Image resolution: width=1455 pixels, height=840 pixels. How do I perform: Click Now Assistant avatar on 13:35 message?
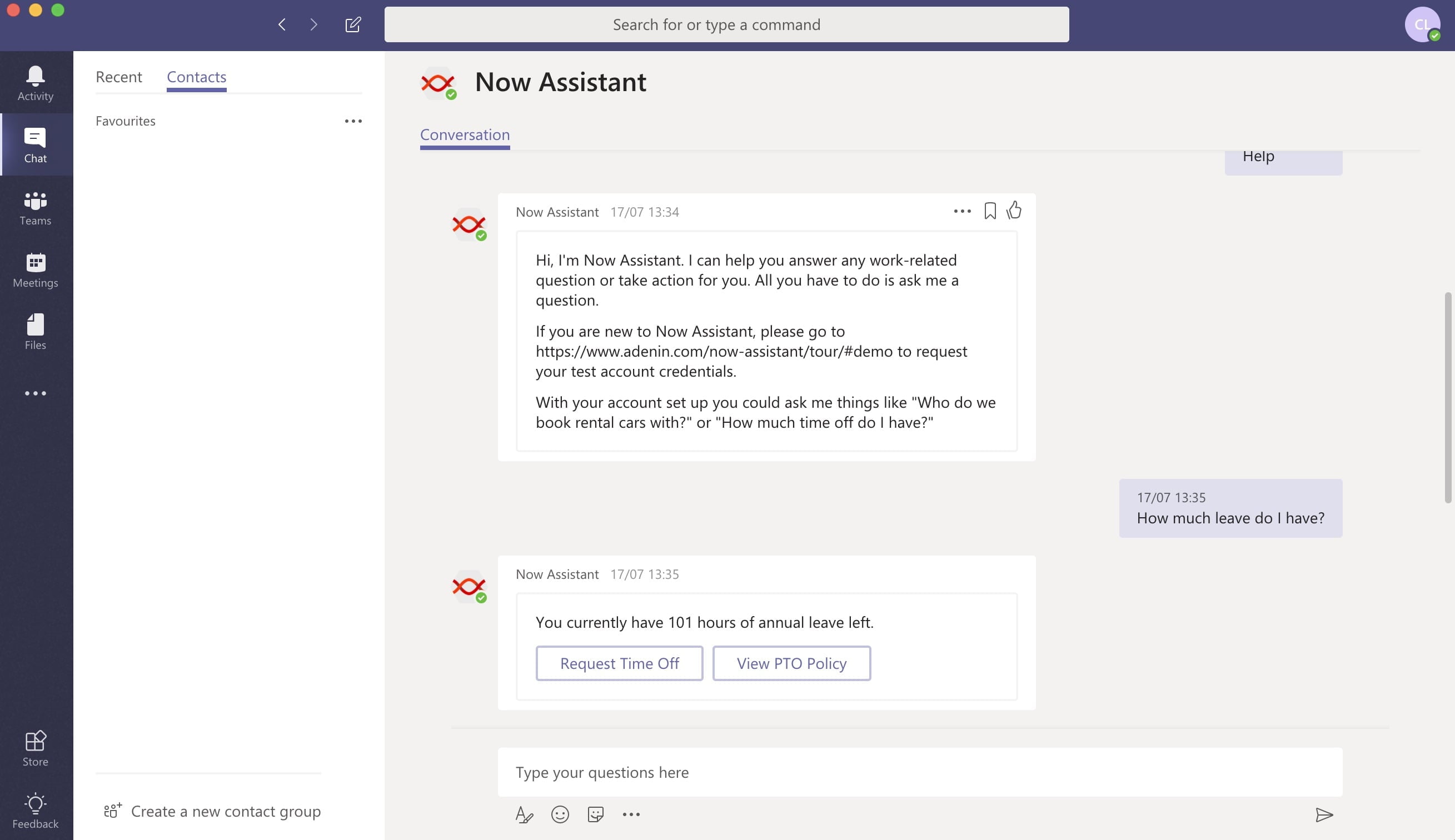click(469, 587)
